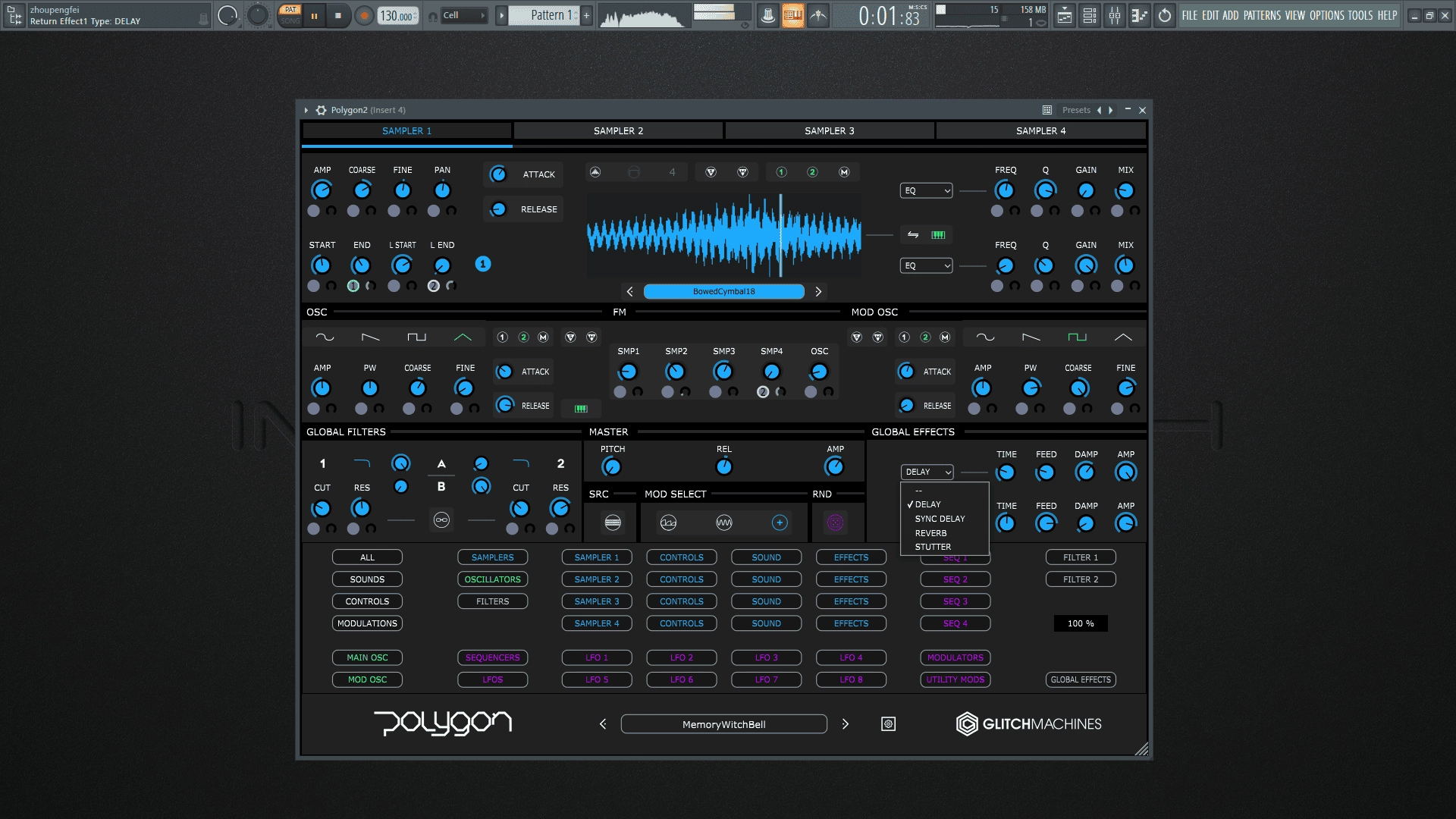Switch to the SAMPLER 2 tab
The image size is (1456, 819).
point(618,130)
